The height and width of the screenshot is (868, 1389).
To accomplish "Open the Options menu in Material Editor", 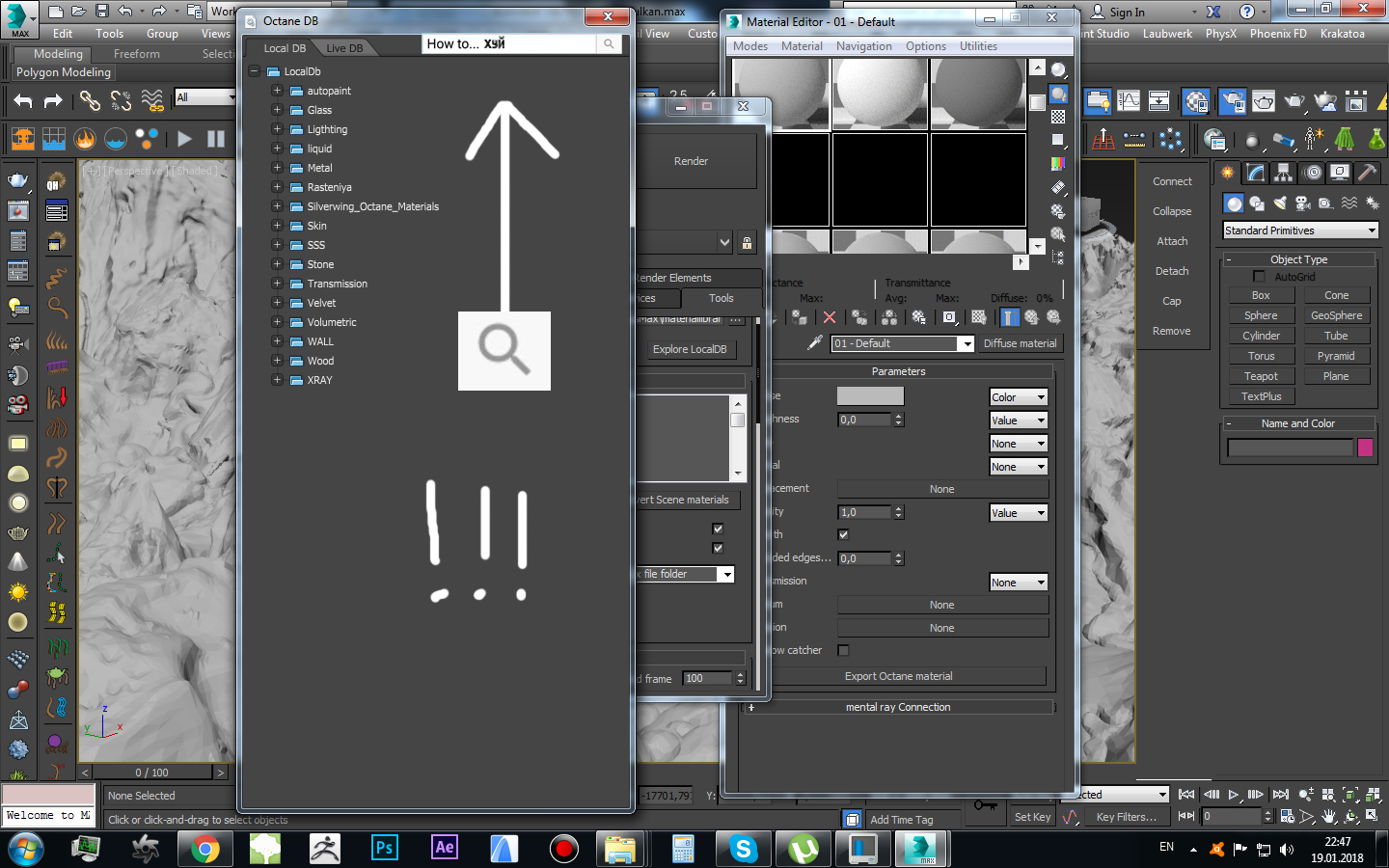I will [x=926, y=46].
